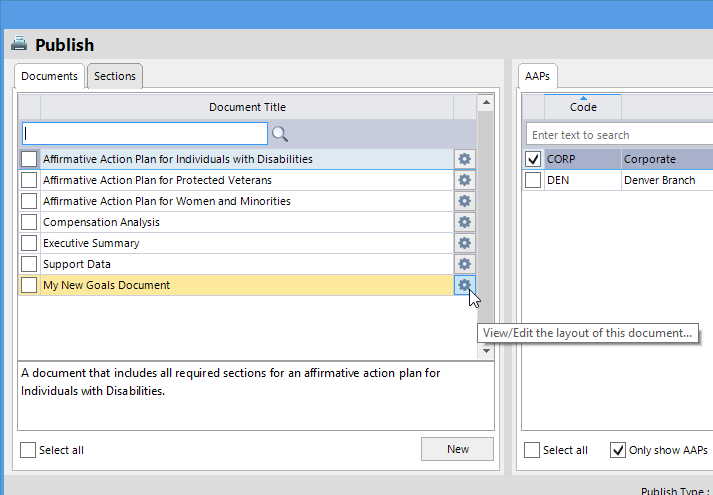Edit layout of Support Data document
This screenshot has height=495, width=713.
coord(464,264)
